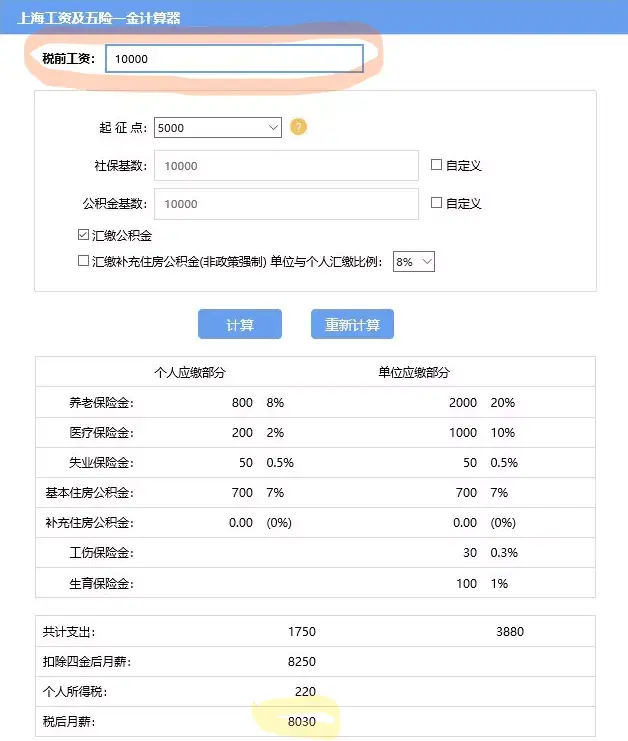
Task: Click the 养老保险金 row label
Action: (101, 403)
